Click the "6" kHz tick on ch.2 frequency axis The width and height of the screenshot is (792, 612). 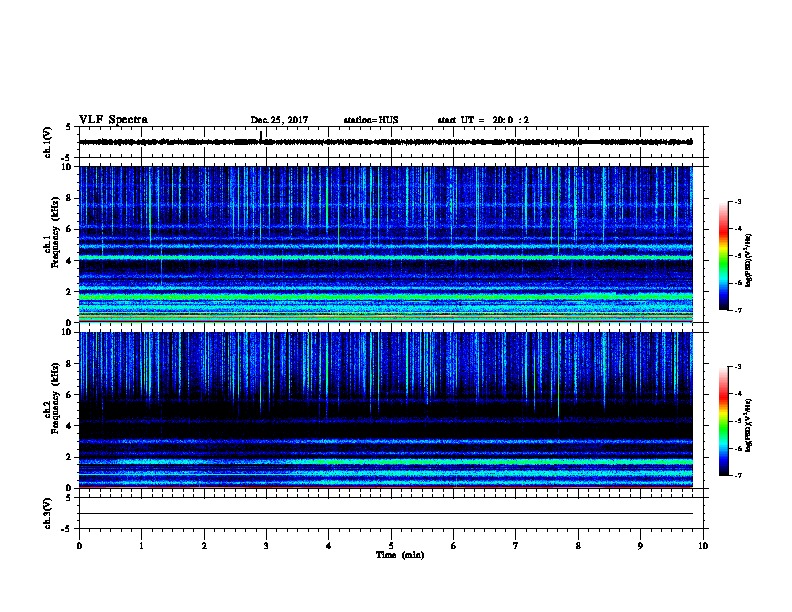coord(69,394)
